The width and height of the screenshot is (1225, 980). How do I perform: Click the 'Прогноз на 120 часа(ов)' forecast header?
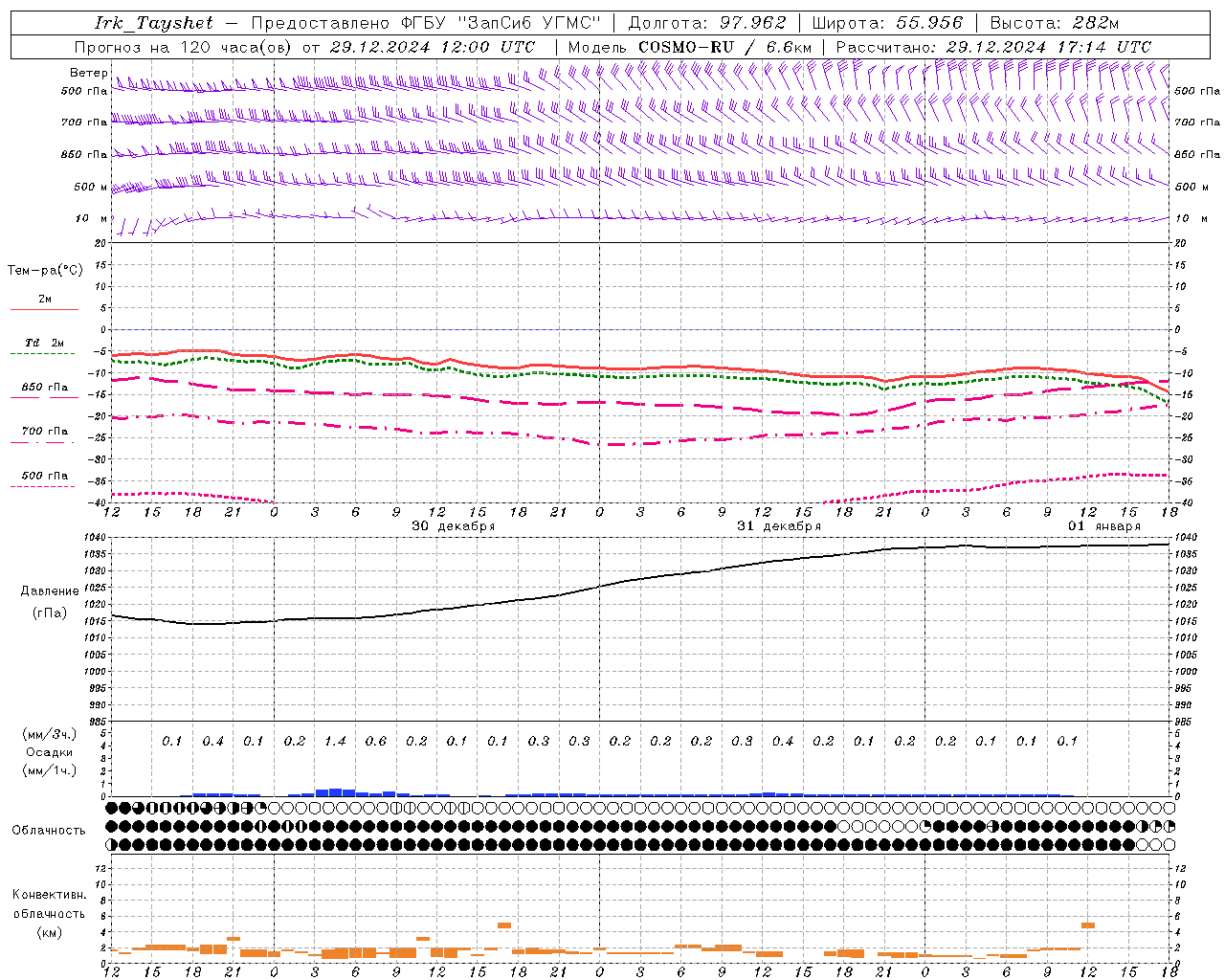point(183,47)
